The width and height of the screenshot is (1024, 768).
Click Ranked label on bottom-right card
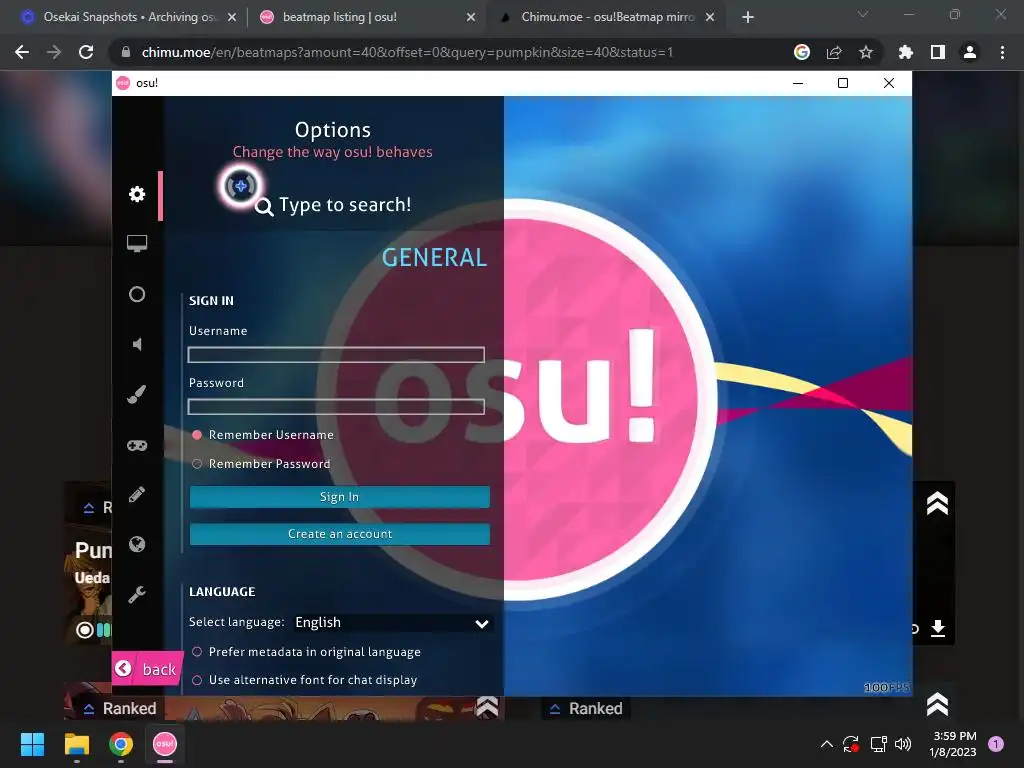[595, 709]
